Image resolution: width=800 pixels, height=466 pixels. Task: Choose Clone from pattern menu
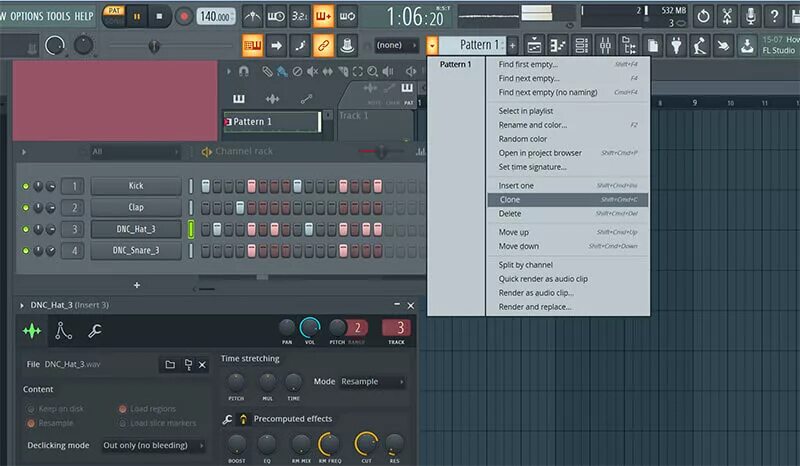(x=567, y=200)
